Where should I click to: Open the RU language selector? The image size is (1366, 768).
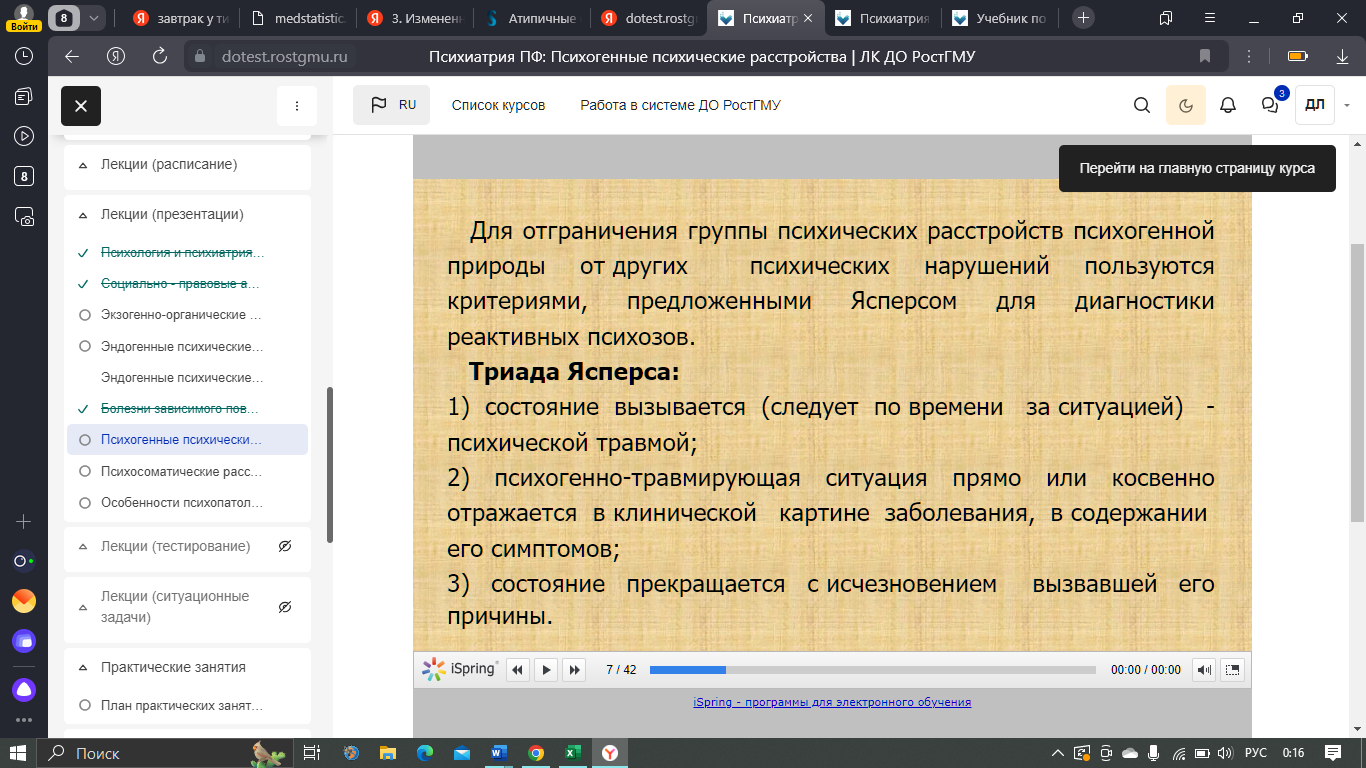[x=392, y=105]
